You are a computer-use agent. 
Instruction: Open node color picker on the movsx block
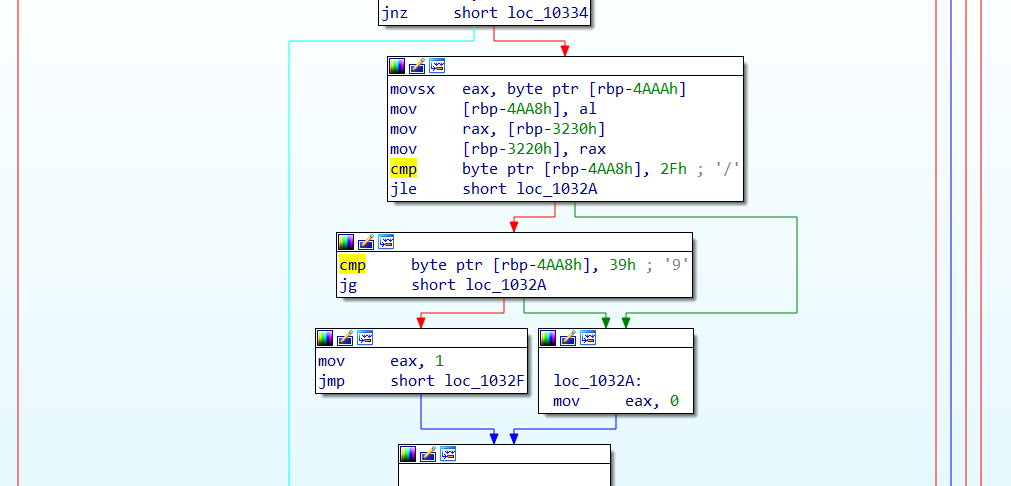coord(397,66)
